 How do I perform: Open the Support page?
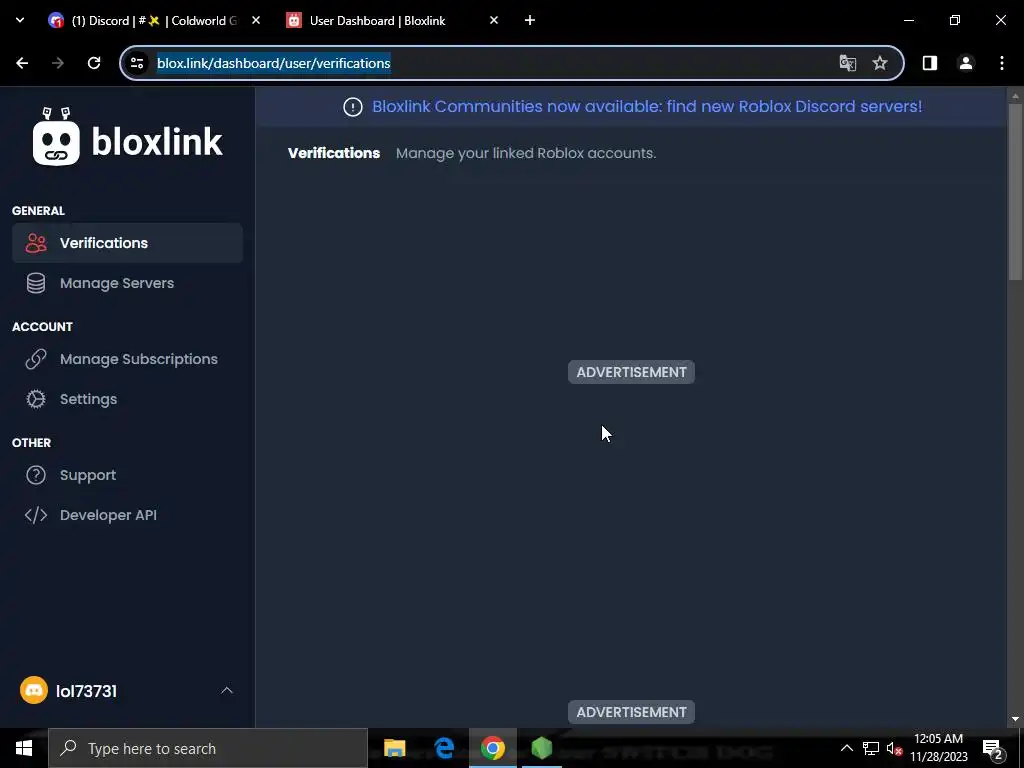127,475
